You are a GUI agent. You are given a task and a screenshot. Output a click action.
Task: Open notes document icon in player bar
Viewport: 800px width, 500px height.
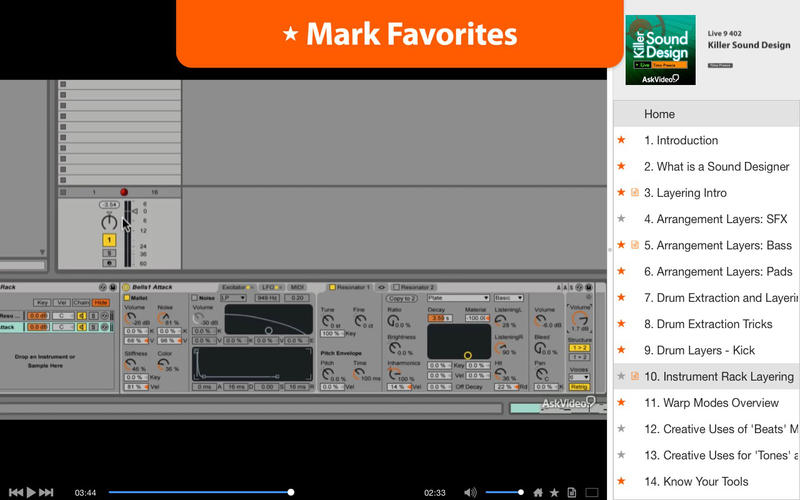click(571, 492)
